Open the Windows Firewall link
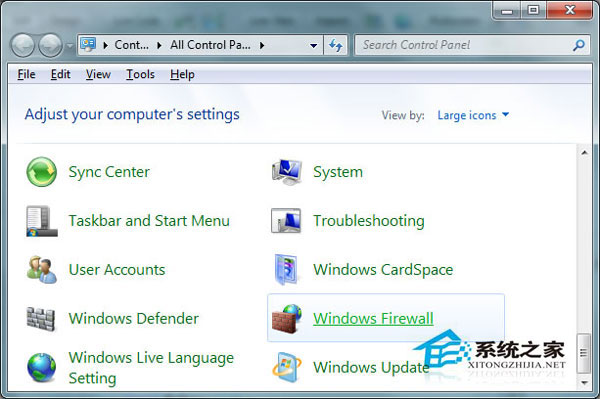Viewport: 600px width, 399px height. click(x=373, y=318)
